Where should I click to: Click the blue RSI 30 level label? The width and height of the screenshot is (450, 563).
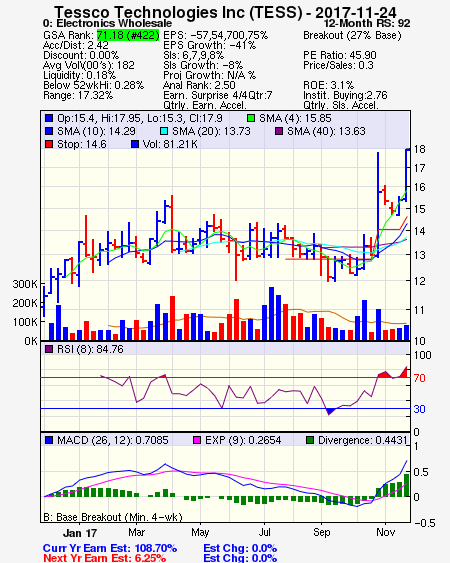[419, 409]
